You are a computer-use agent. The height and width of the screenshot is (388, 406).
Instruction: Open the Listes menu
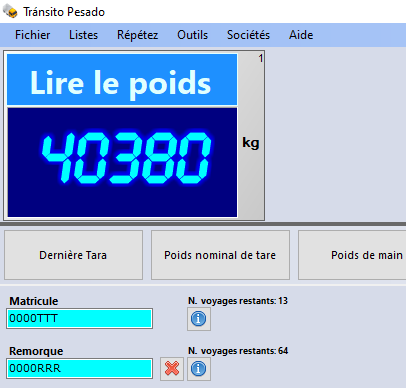83,35
